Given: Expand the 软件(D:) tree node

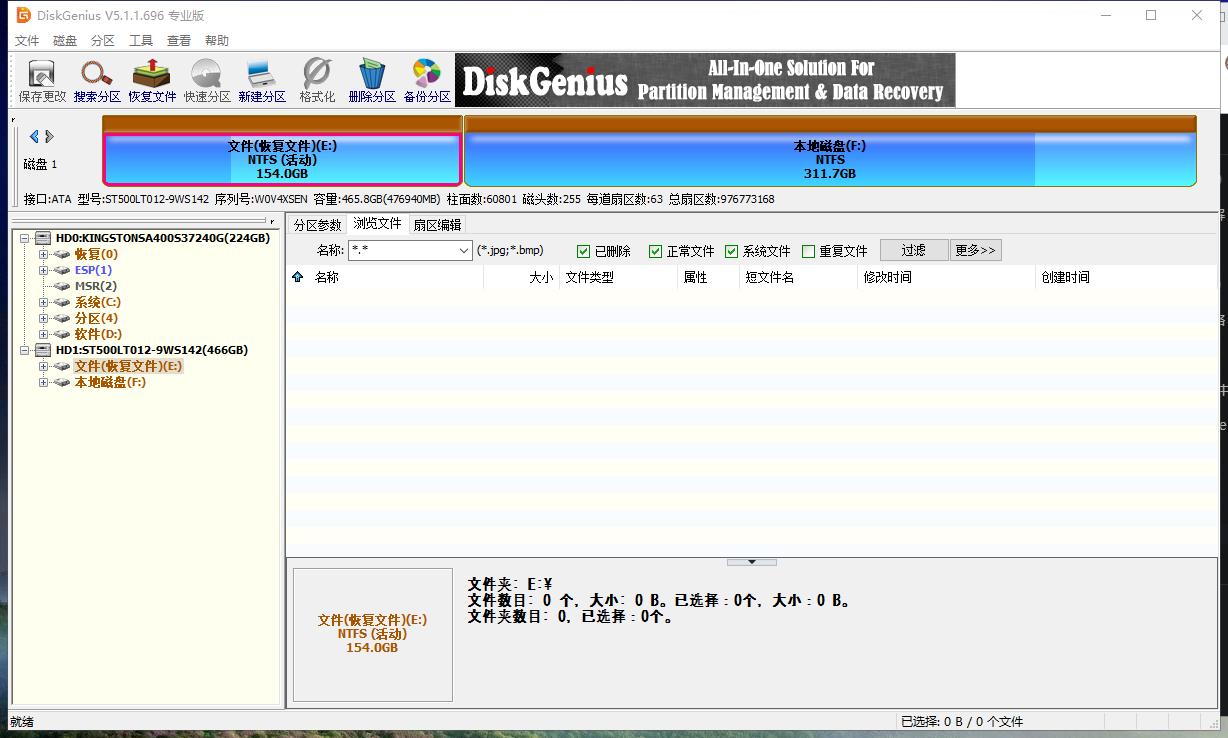Looking at the screenshot, I should click(x=44, y=334).
